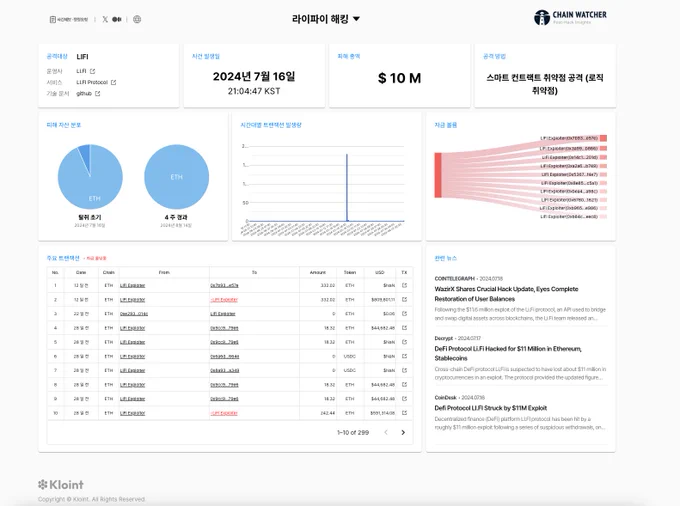The height and width of the screenshot is (506, 680).
Task: Click To address 0x7b93 in row 1
Action: (224, 285)
